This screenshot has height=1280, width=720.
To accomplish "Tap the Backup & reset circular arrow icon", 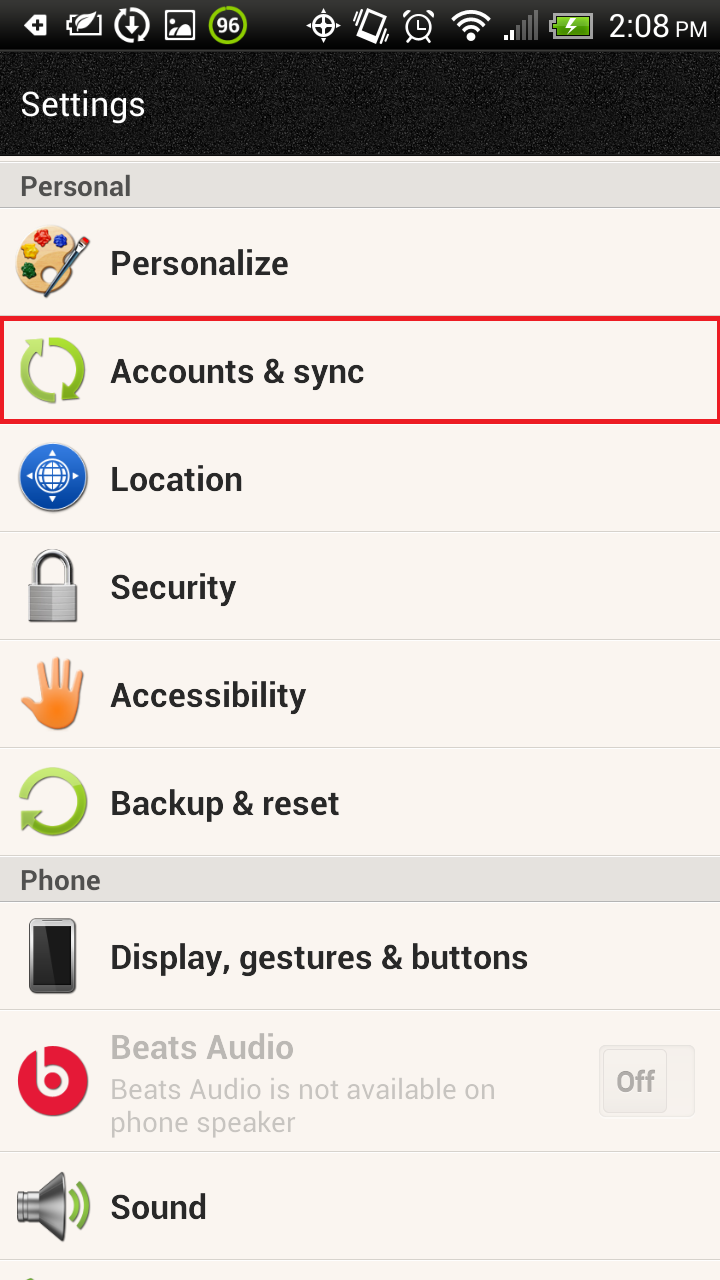I will (x=53, y=802).
